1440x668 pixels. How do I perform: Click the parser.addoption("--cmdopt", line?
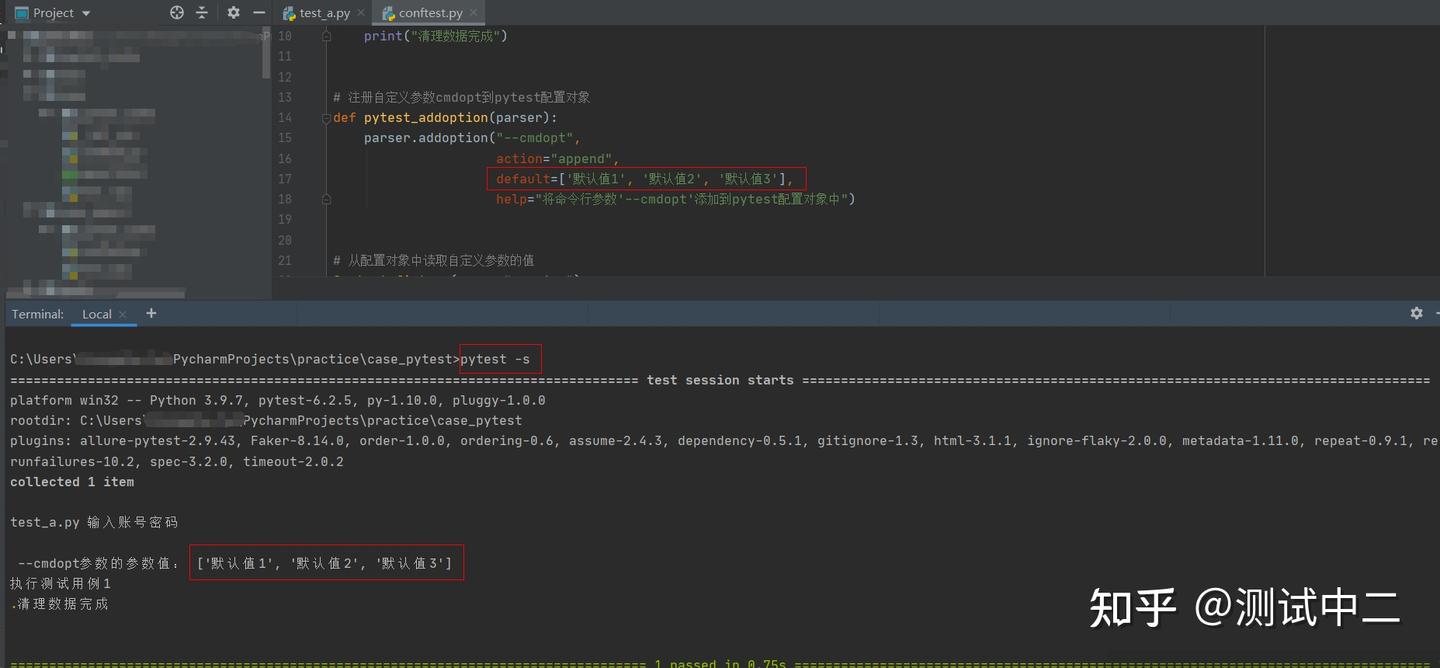(472, 138)
